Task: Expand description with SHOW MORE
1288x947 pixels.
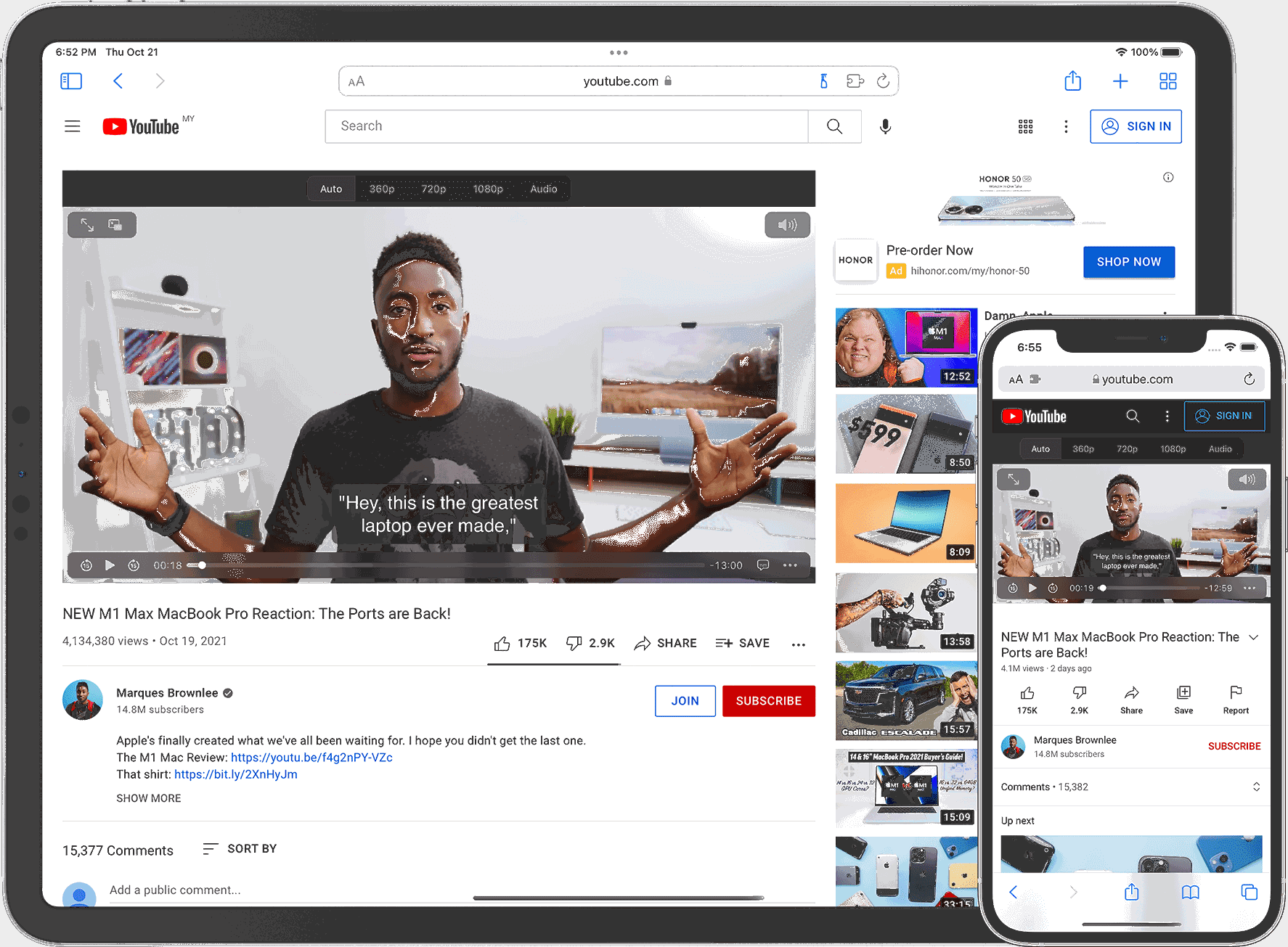Action: [x=149, y=798]
